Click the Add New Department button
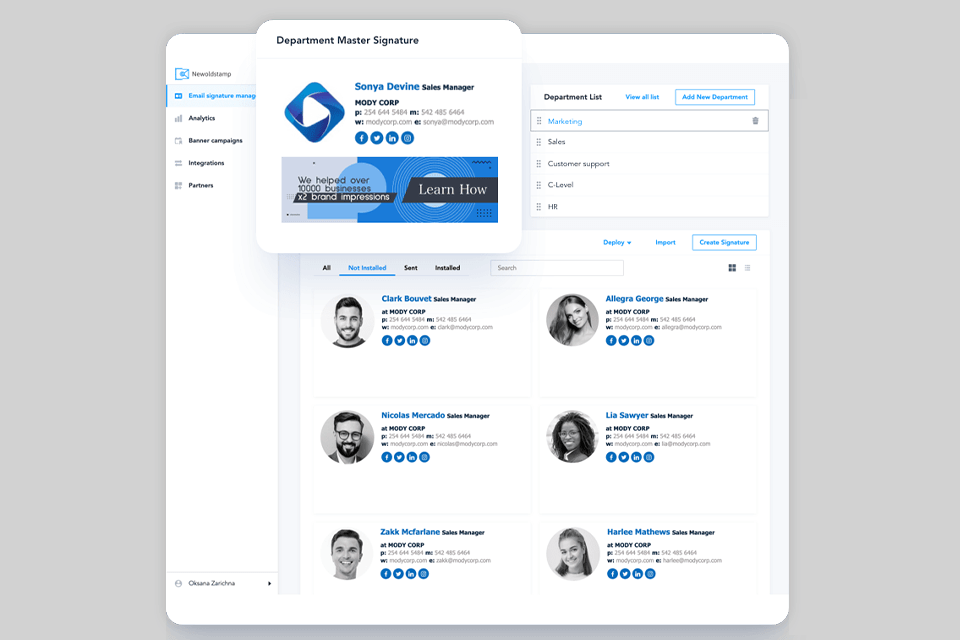Viewport: 960px width, 640px height. [x=714, y=97]
